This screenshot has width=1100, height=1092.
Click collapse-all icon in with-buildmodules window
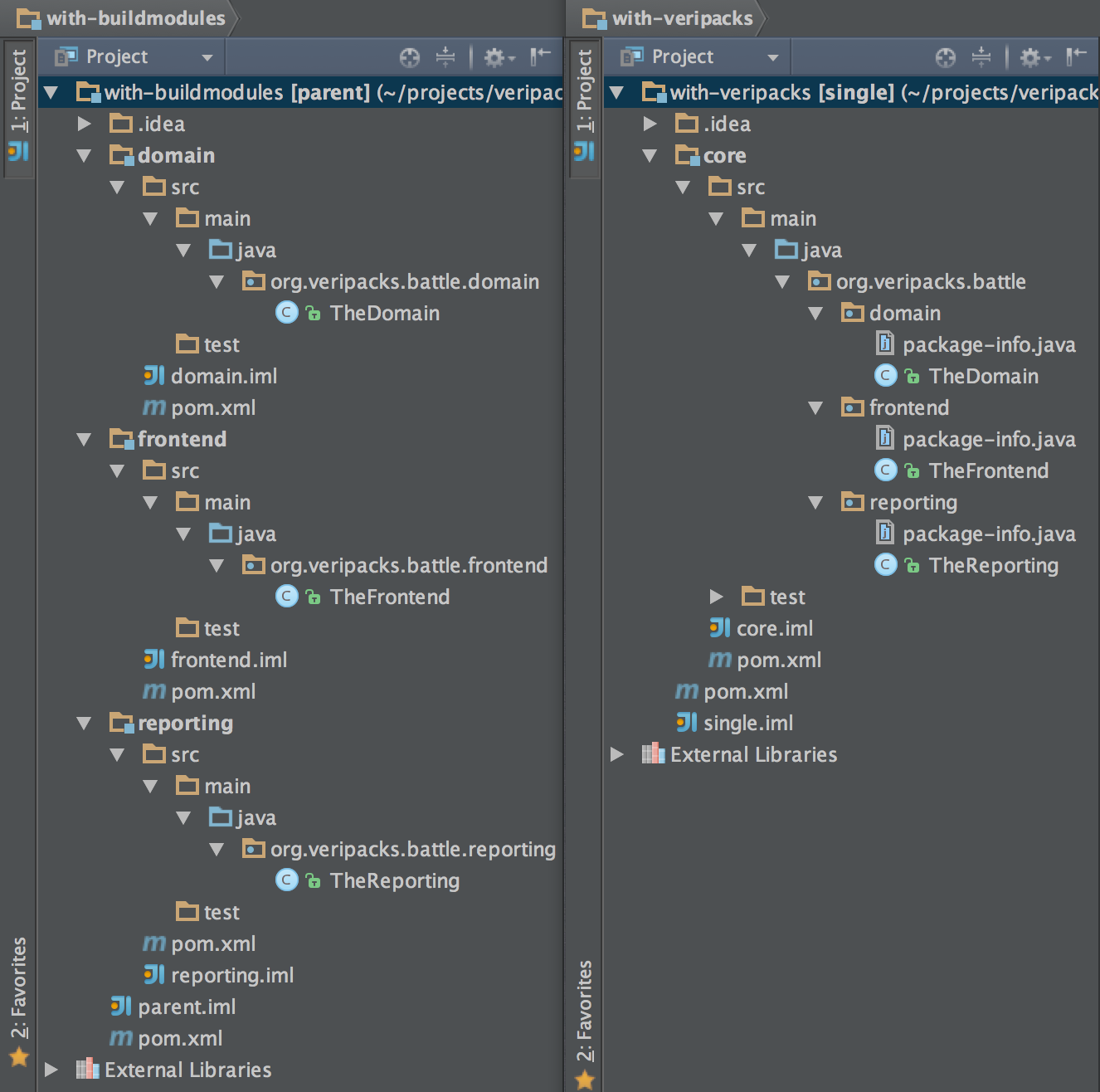[445, 56]
